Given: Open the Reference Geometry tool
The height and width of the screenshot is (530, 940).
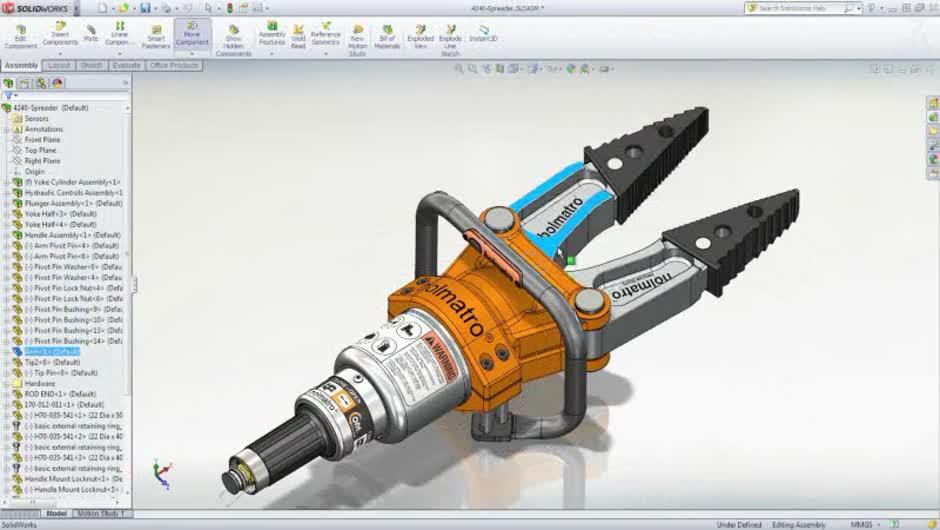Looking at the screenshot, I should (325, 34).
